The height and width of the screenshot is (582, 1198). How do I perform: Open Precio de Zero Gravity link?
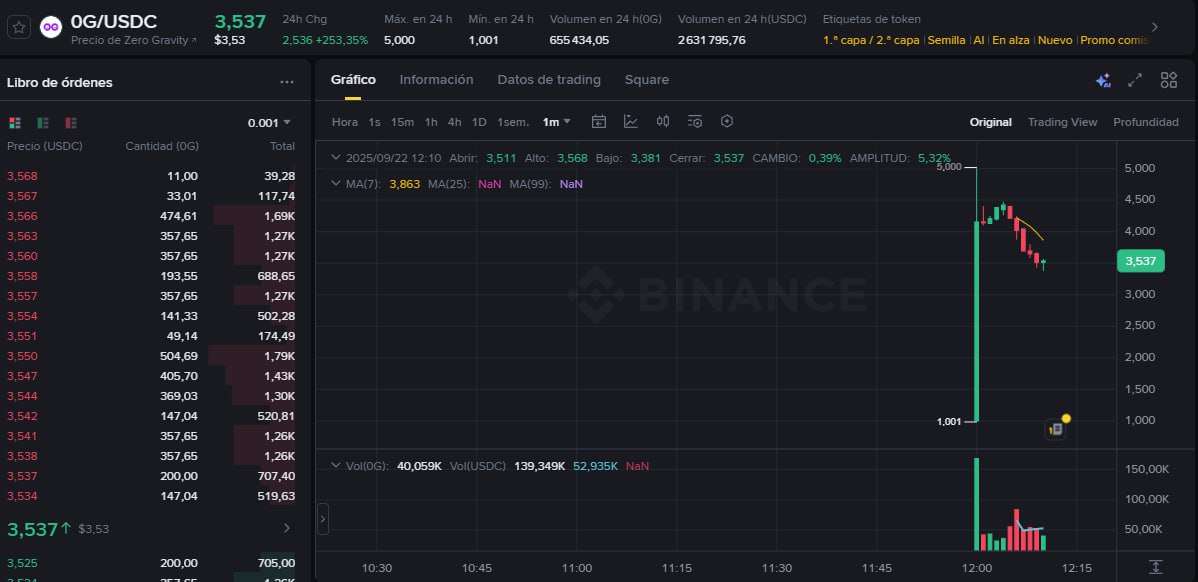[x=133, y=40]
